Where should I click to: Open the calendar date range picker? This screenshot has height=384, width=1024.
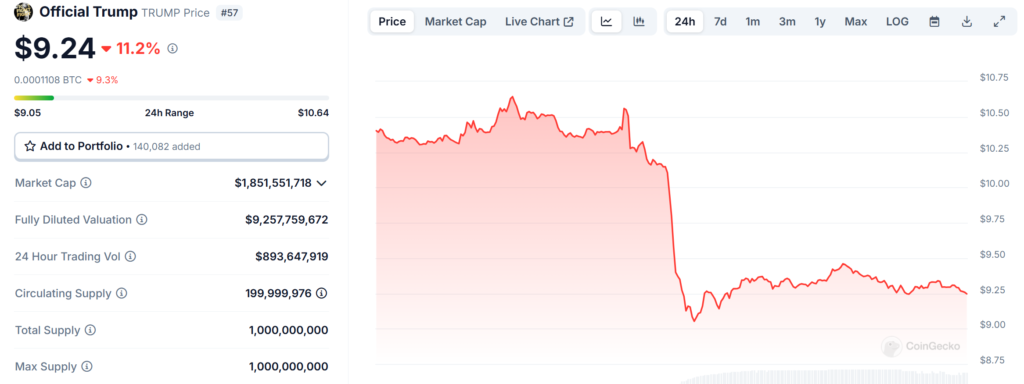point(935,22)
